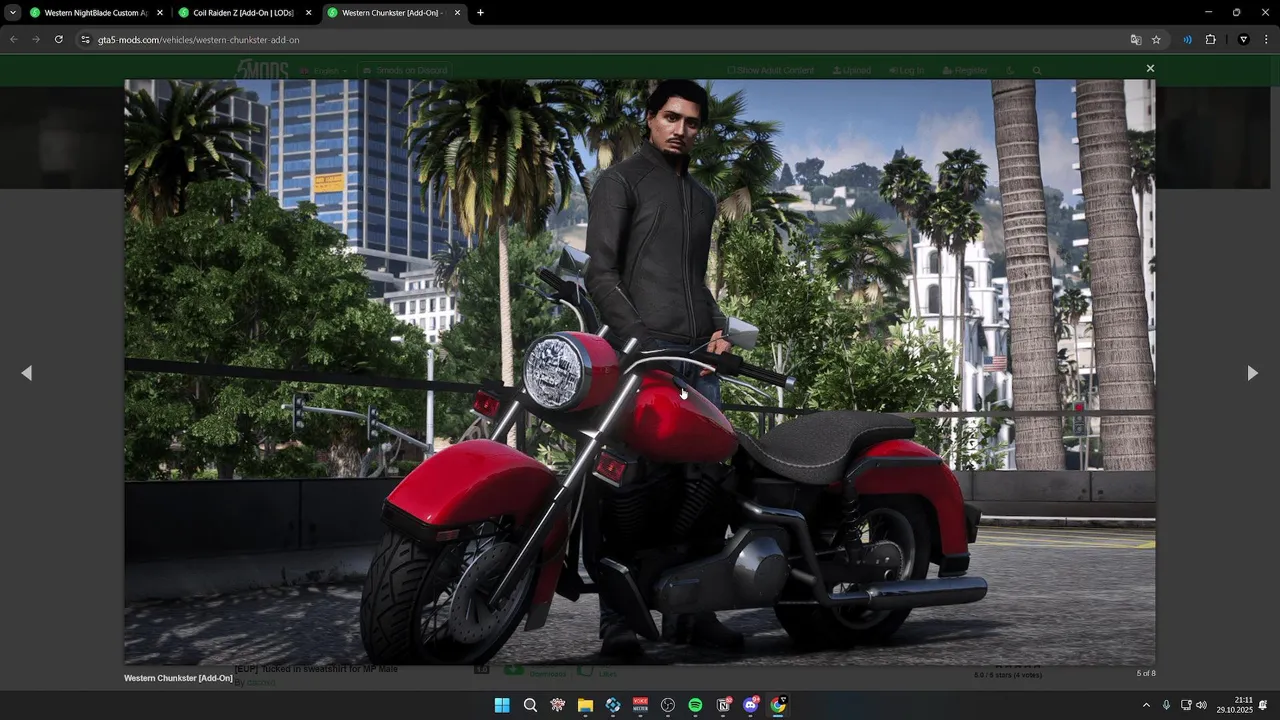Open the clock showing 21:11
Viewport: 1280px width, 720px height.
coord(1235,705)
